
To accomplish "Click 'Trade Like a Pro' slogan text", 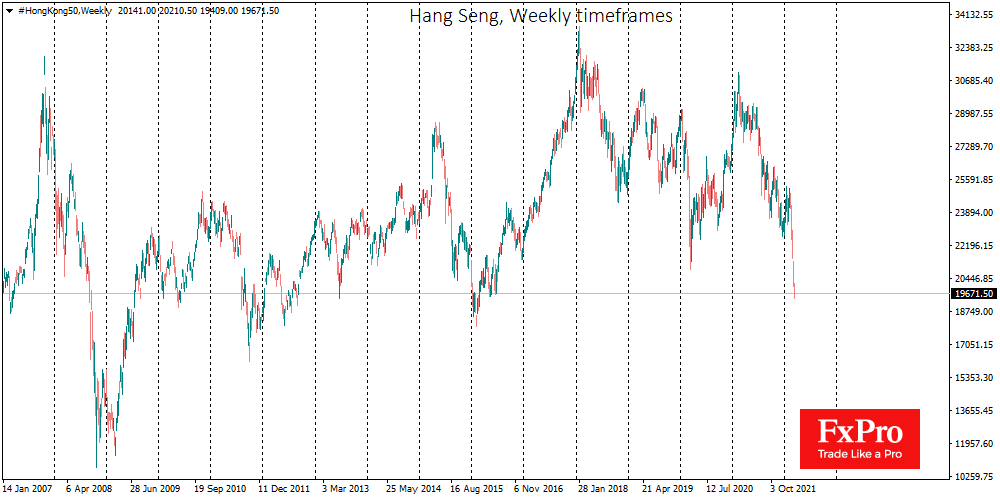I will pyautogui.click(x=859, y=454).
